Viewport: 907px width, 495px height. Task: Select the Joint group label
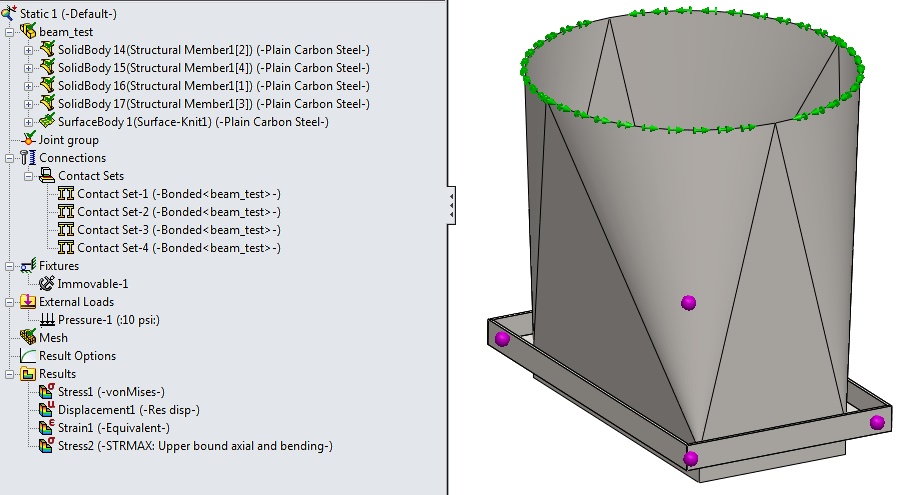pos(68,140)
